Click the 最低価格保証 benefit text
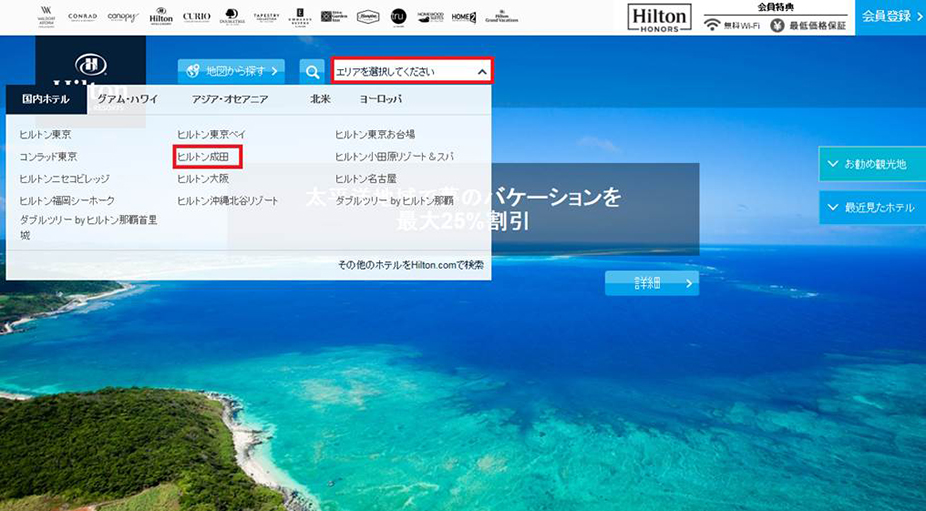 (x=818, y=25)
